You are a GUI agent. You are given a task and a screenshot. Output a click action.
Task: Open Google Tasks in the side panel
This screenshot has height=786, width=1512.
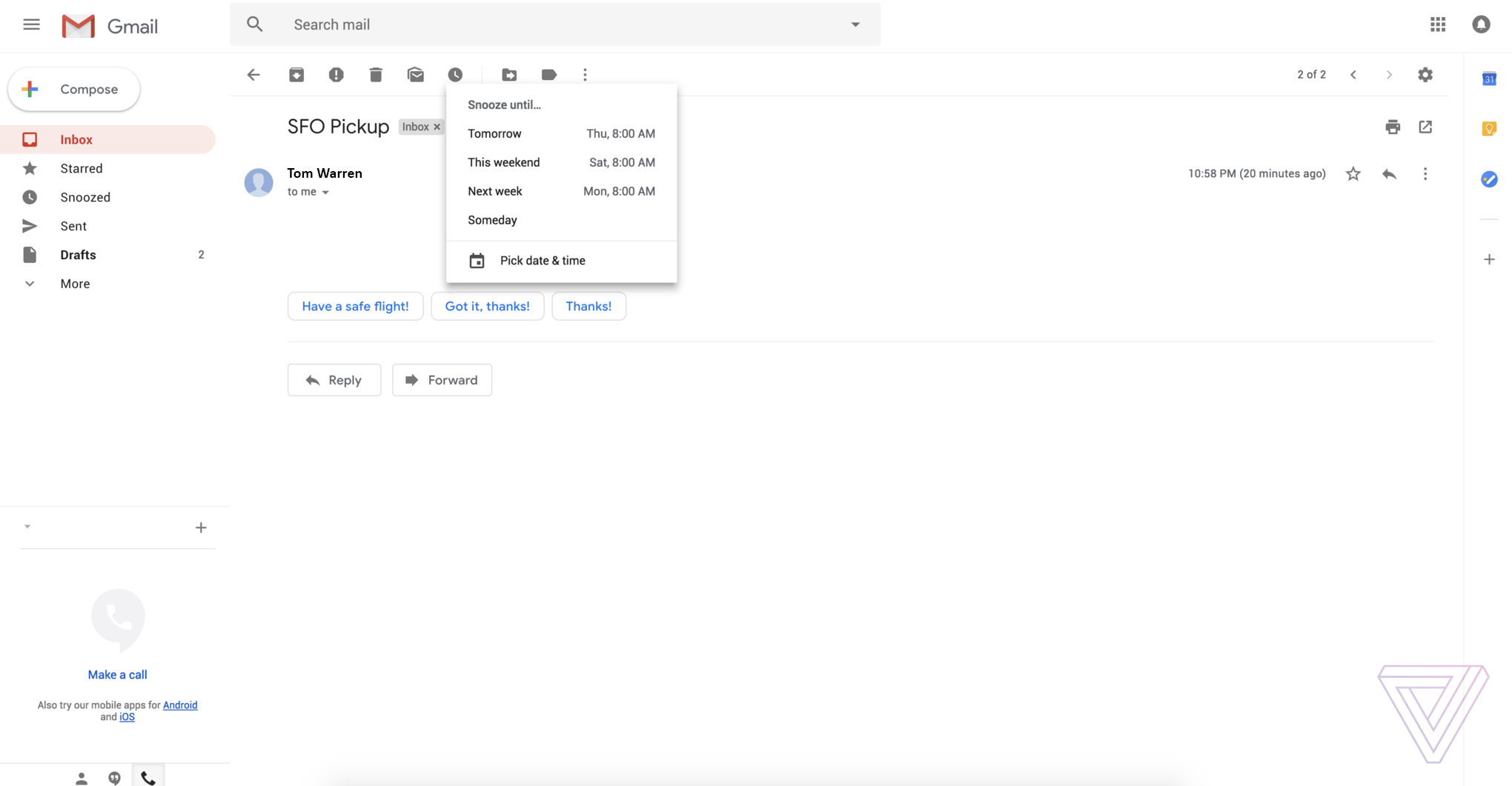click(1491, 179)
